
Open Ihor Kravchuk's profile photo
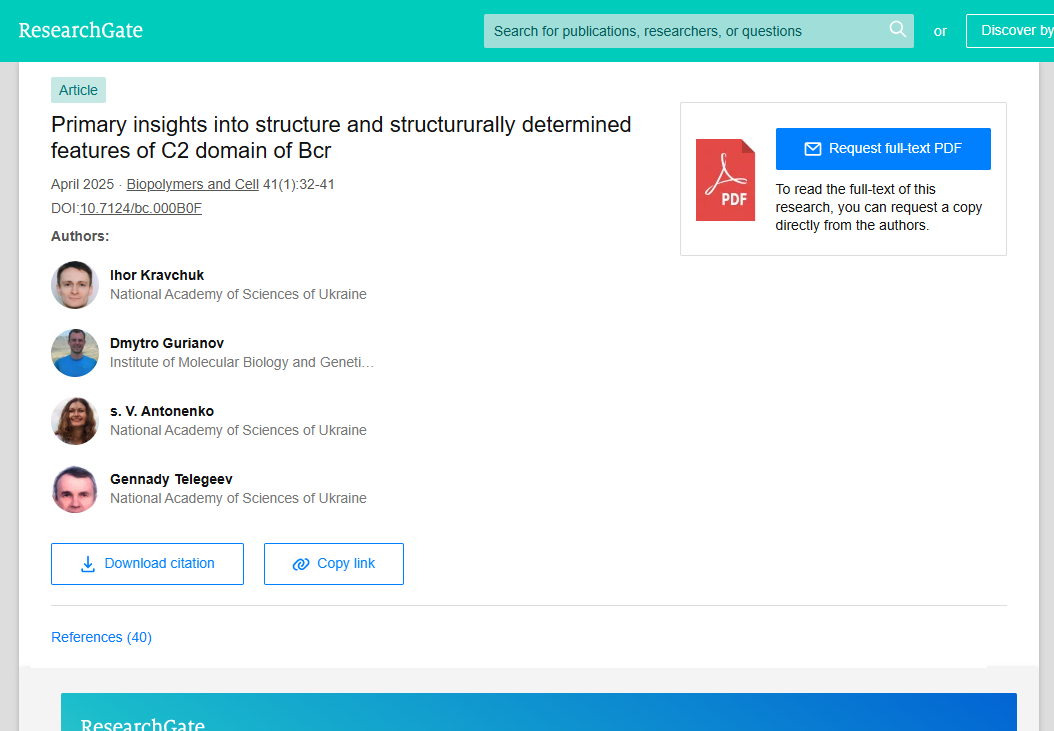(75, 285)
